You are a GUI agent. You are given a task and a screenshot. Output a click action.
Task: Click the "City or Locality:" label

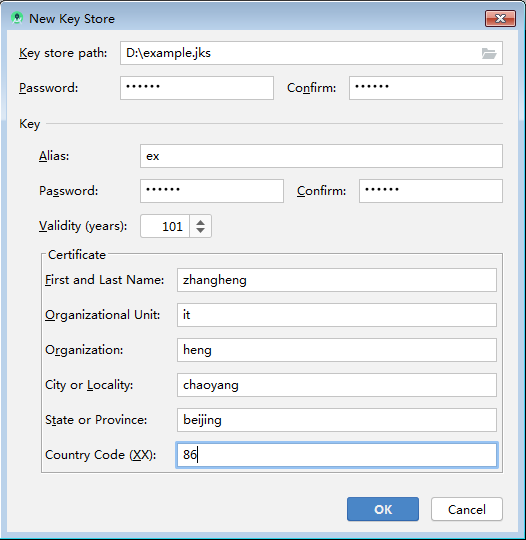(89, 385)
